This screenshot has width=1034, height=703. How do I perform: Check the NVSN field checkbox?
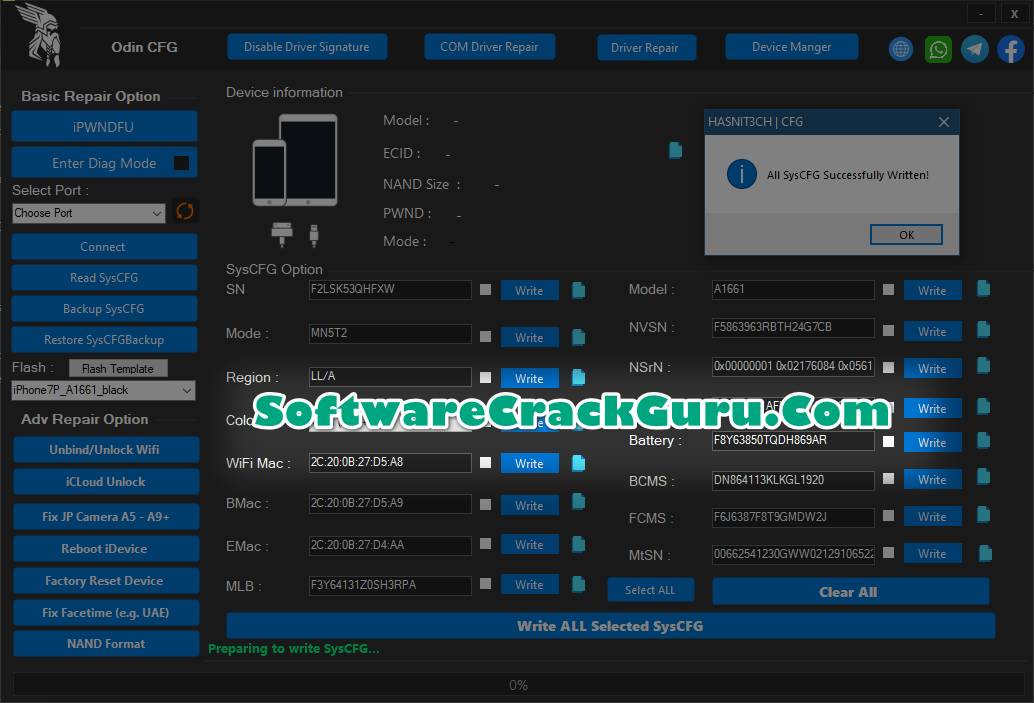click(x=888, y=330)
